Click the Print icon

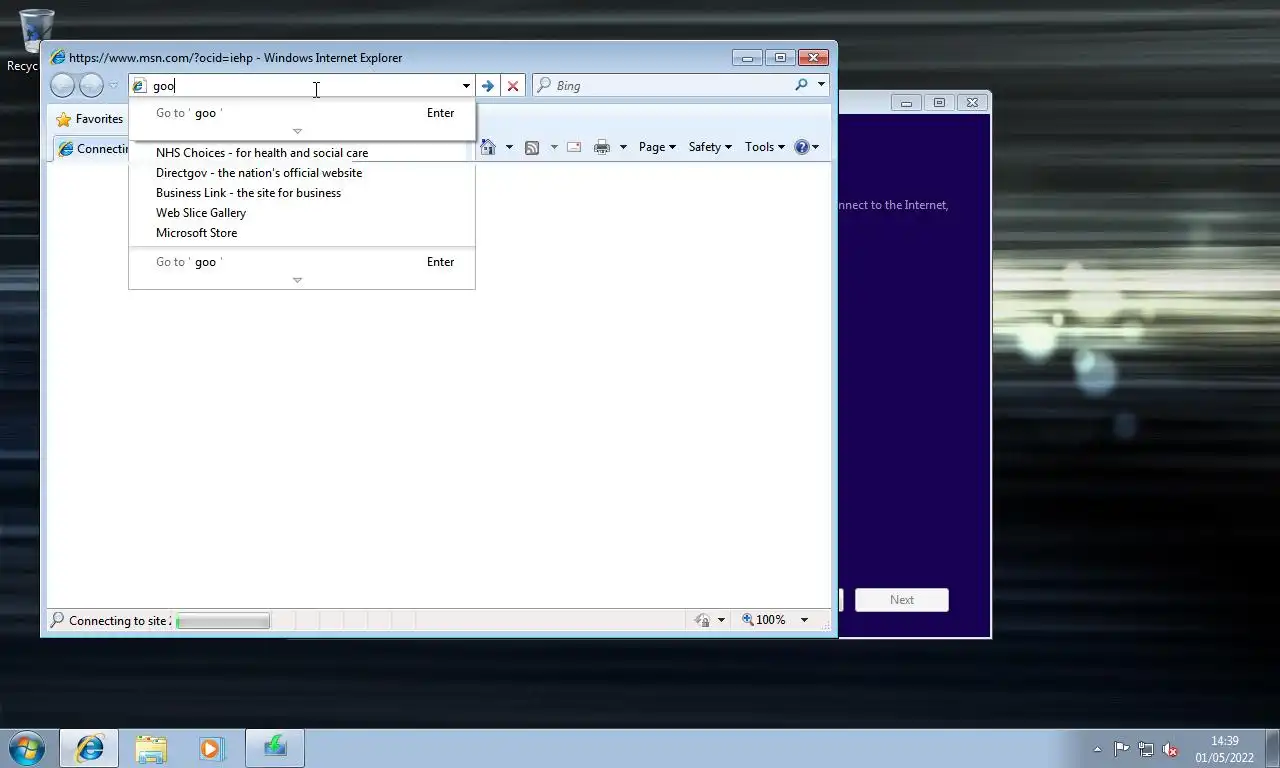point(602,147)
